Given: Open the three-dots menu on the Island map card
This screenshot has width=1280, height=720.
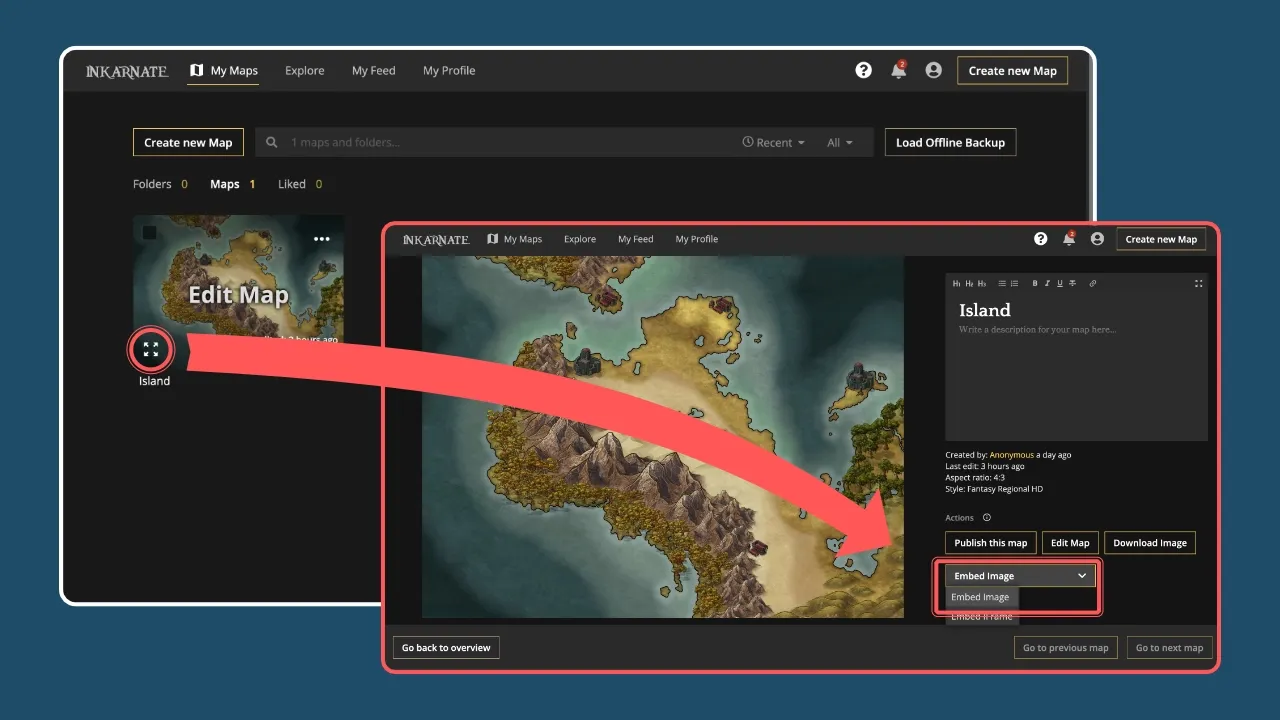Looking at the screenshot, I should [321, 239].
